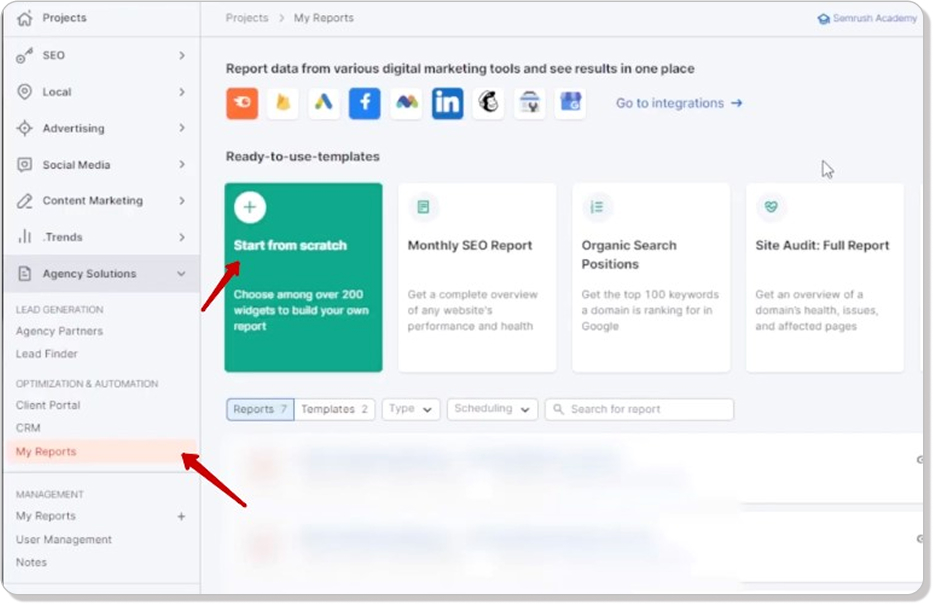Screen dimensions: 933x604
Task: Open the Google Ads integration icon
Action: click(x=324, y=103)
